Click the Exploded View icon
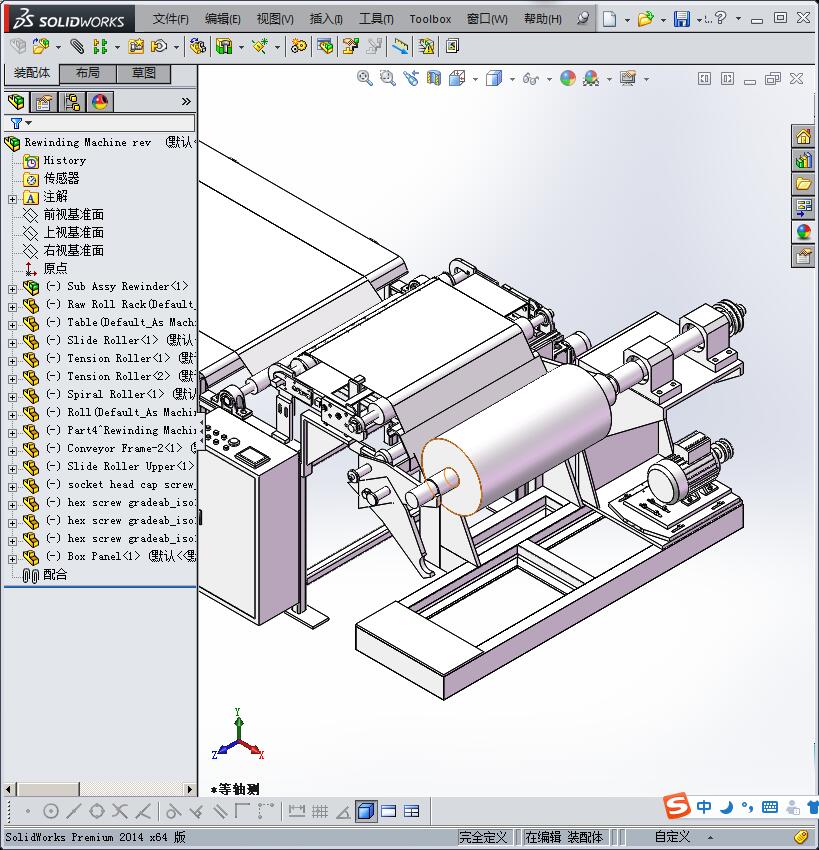Screen dimensions: 819x850 tap(350, 47)
